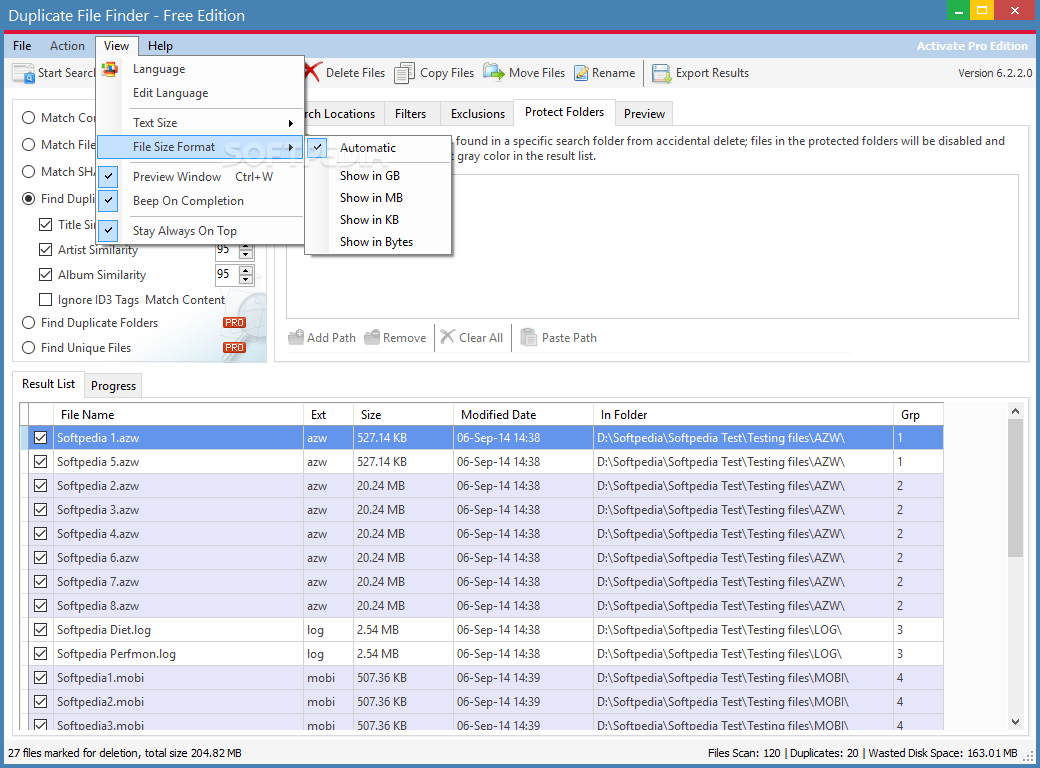Sort results by In Folder column
Screen dimensions: 1040x768
(x=743, y=415)
